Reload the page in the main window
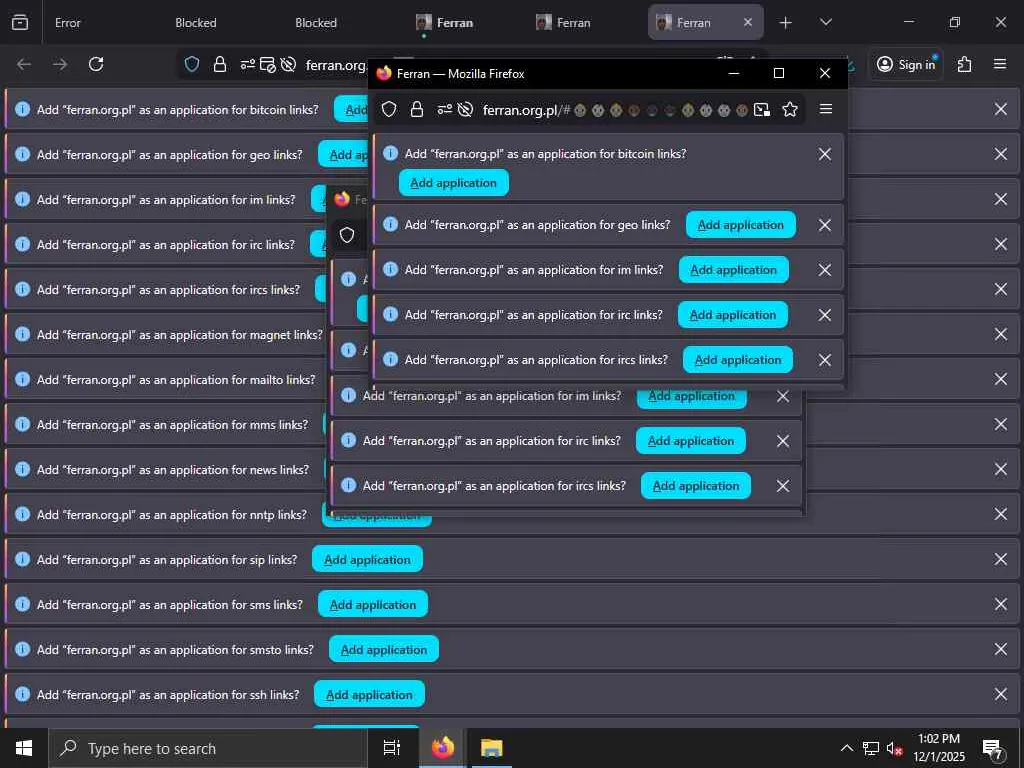Viewport: 1024px width, 768px height. tap(96, 64)
